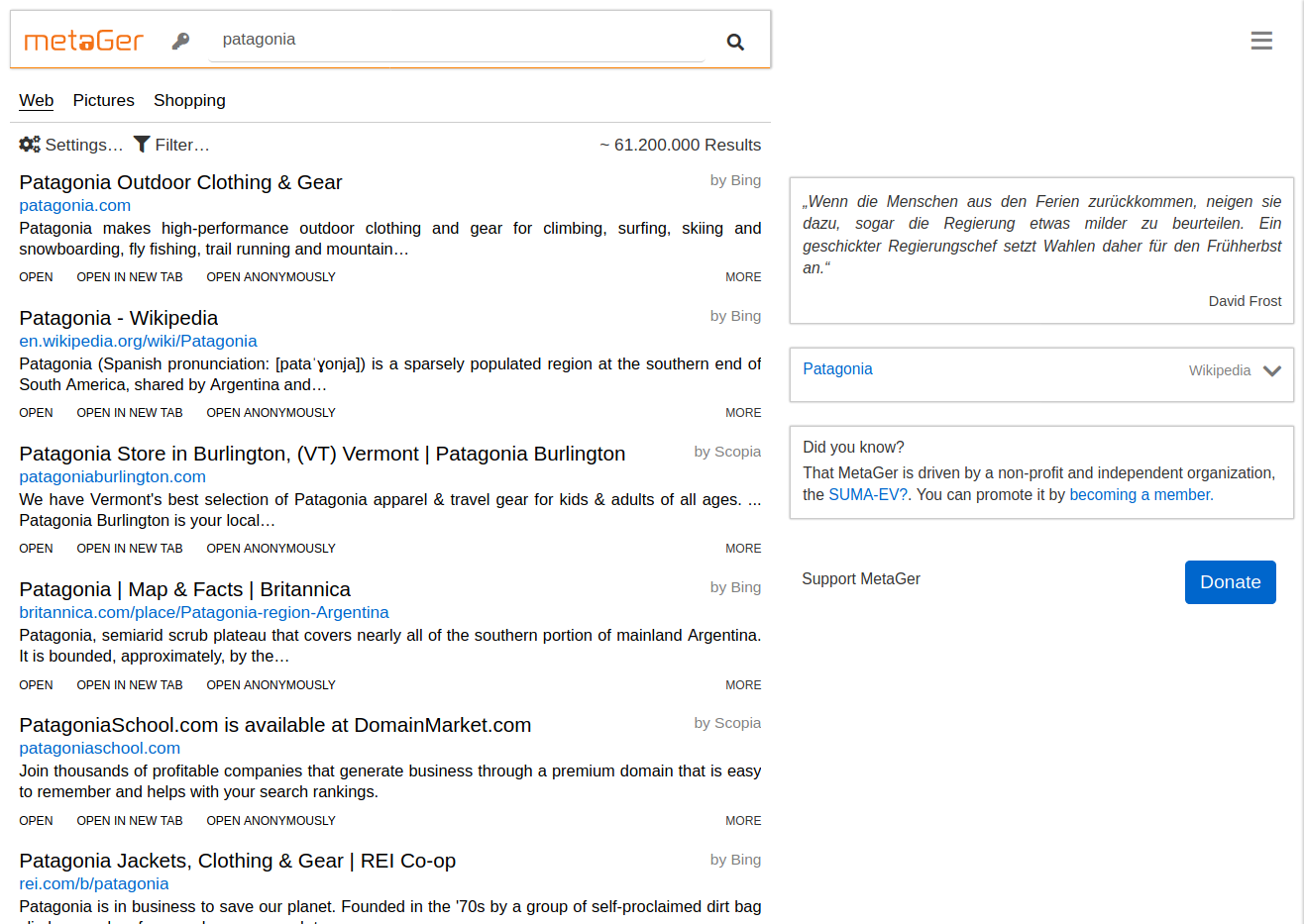This screenshot has height=924, width=1304.
Task: Click the SUMA-EV? link
Action: pyautogui.click(x=868, y=494)
